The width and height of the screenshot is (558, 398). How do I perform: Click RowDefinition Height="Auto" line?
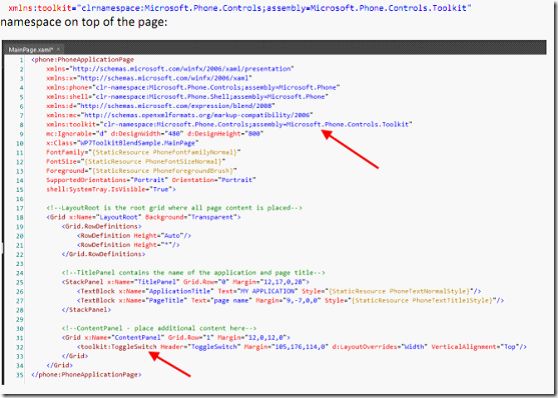(134, 235)
